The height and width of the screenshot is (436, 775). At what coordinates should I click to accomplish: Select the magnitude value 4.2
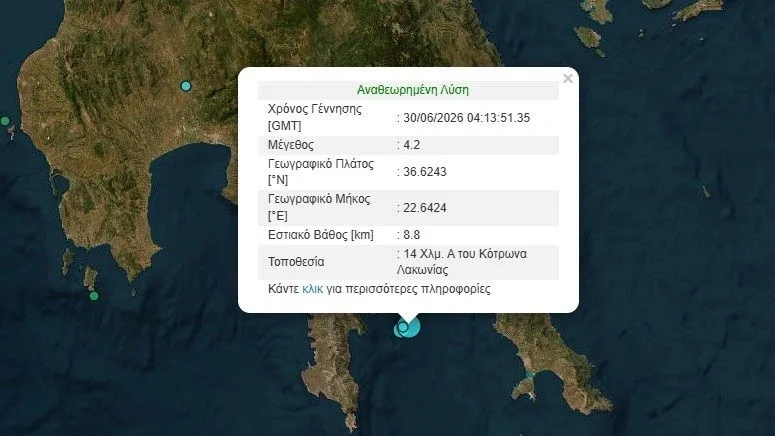coord(412,145)
